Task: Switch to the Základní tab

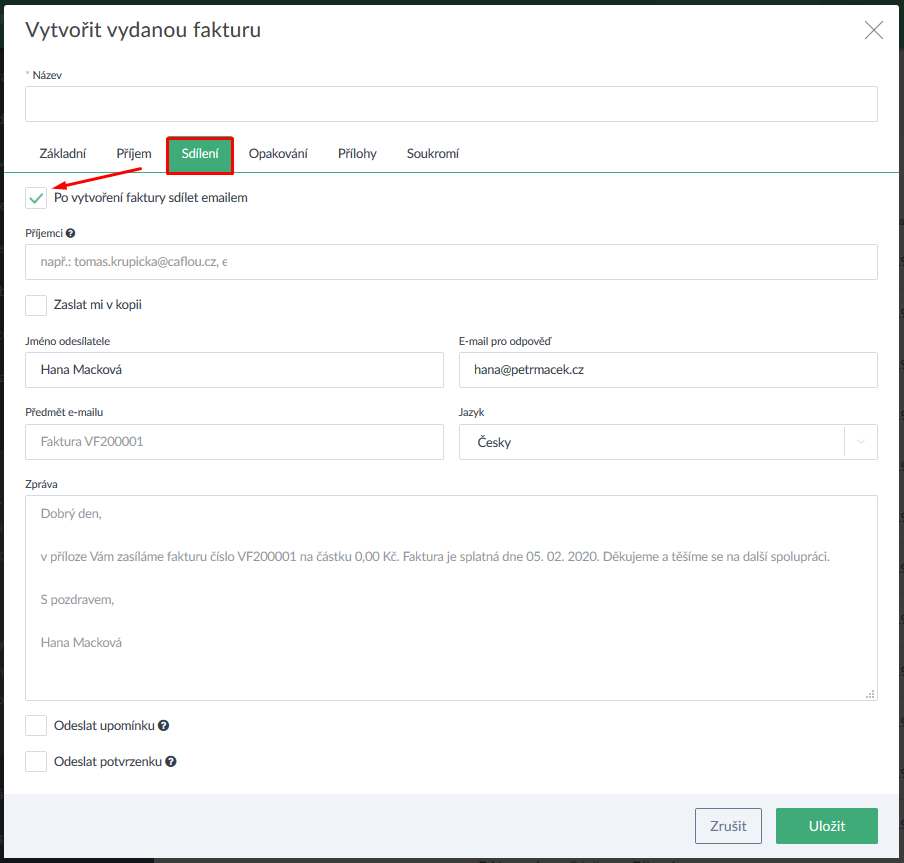Action: (x=62, y=154)
